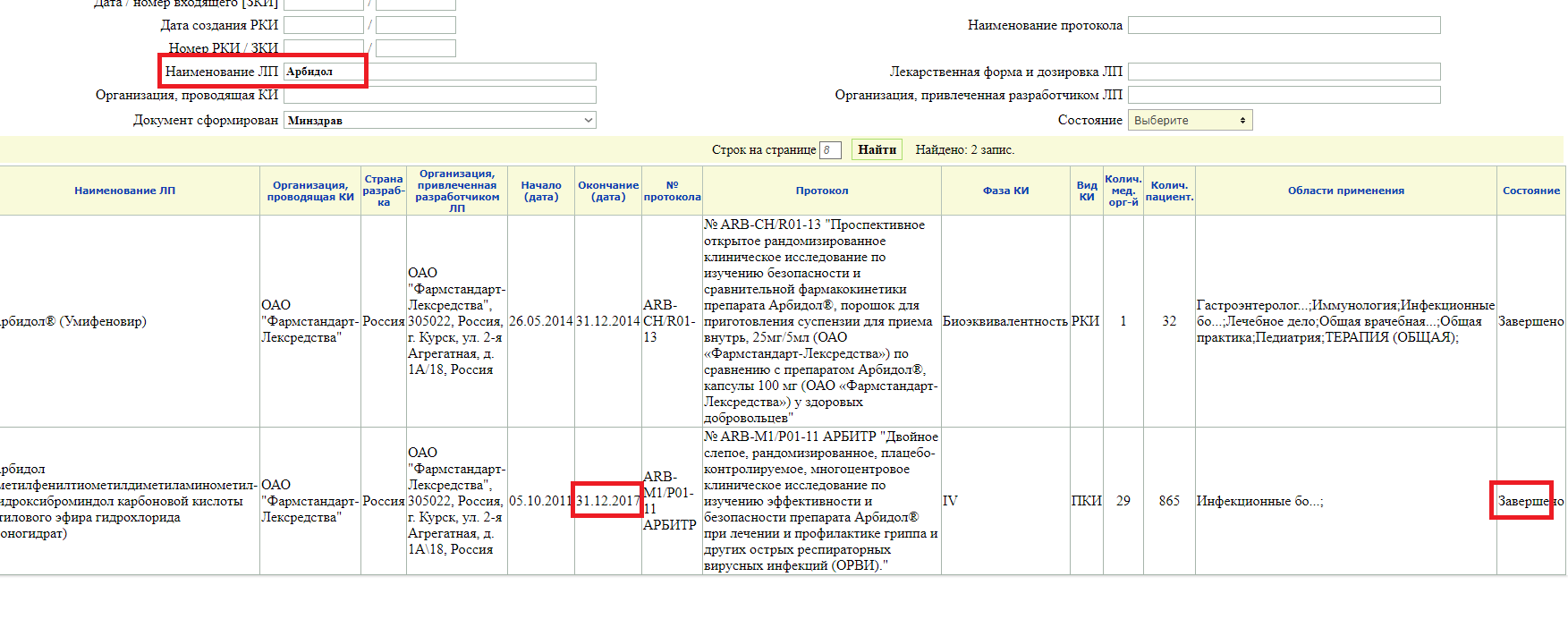Click the patient count 865 cell
Viewport: 1568px width, 636px height.
pos(1169,501)
